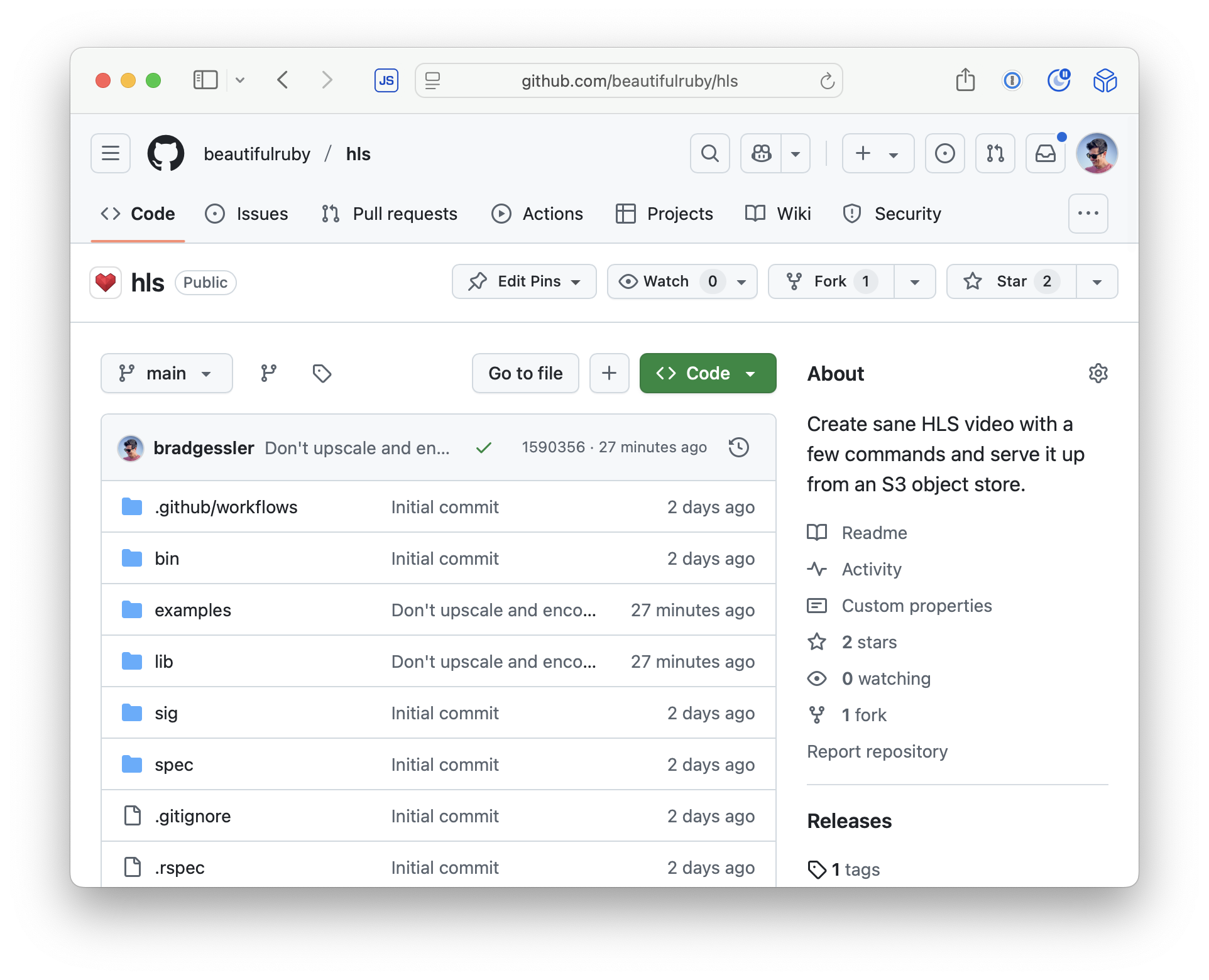1209x980 pixels.
Task: Open the Wiki tab
Action: coord(778,214)
